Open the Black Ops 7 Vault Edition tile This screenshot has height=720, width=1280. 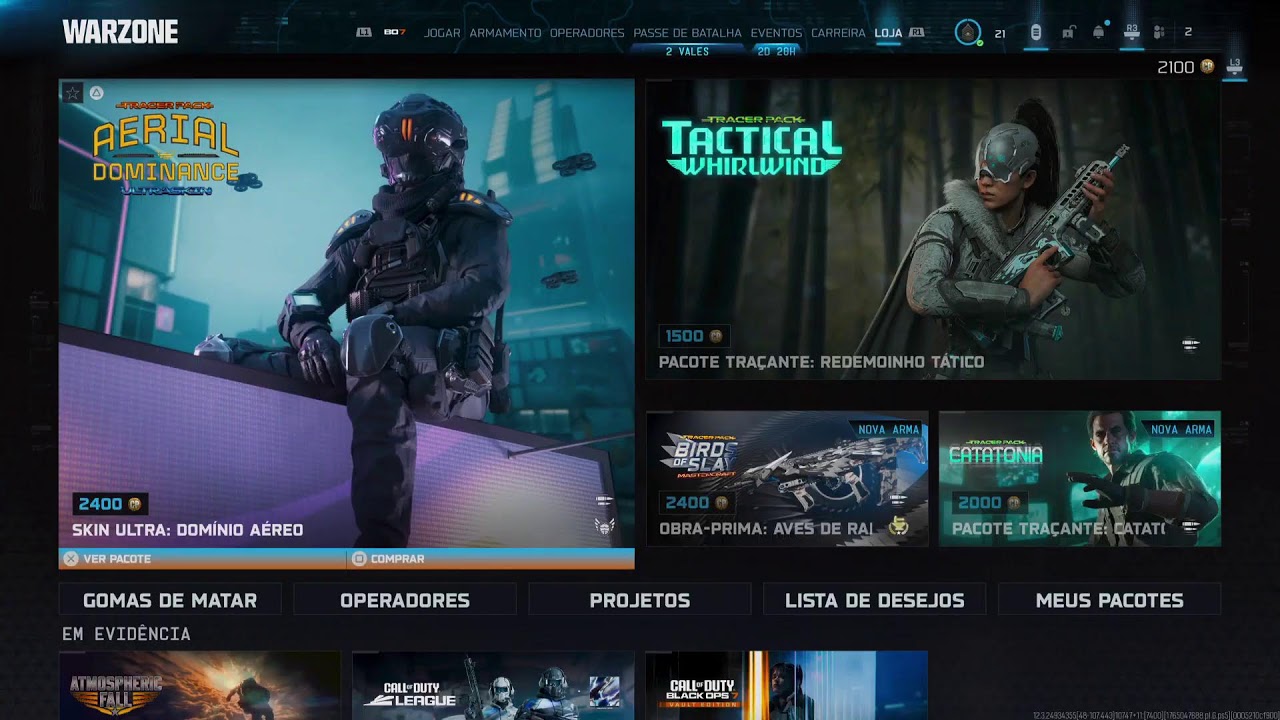(x=787, y=686)
